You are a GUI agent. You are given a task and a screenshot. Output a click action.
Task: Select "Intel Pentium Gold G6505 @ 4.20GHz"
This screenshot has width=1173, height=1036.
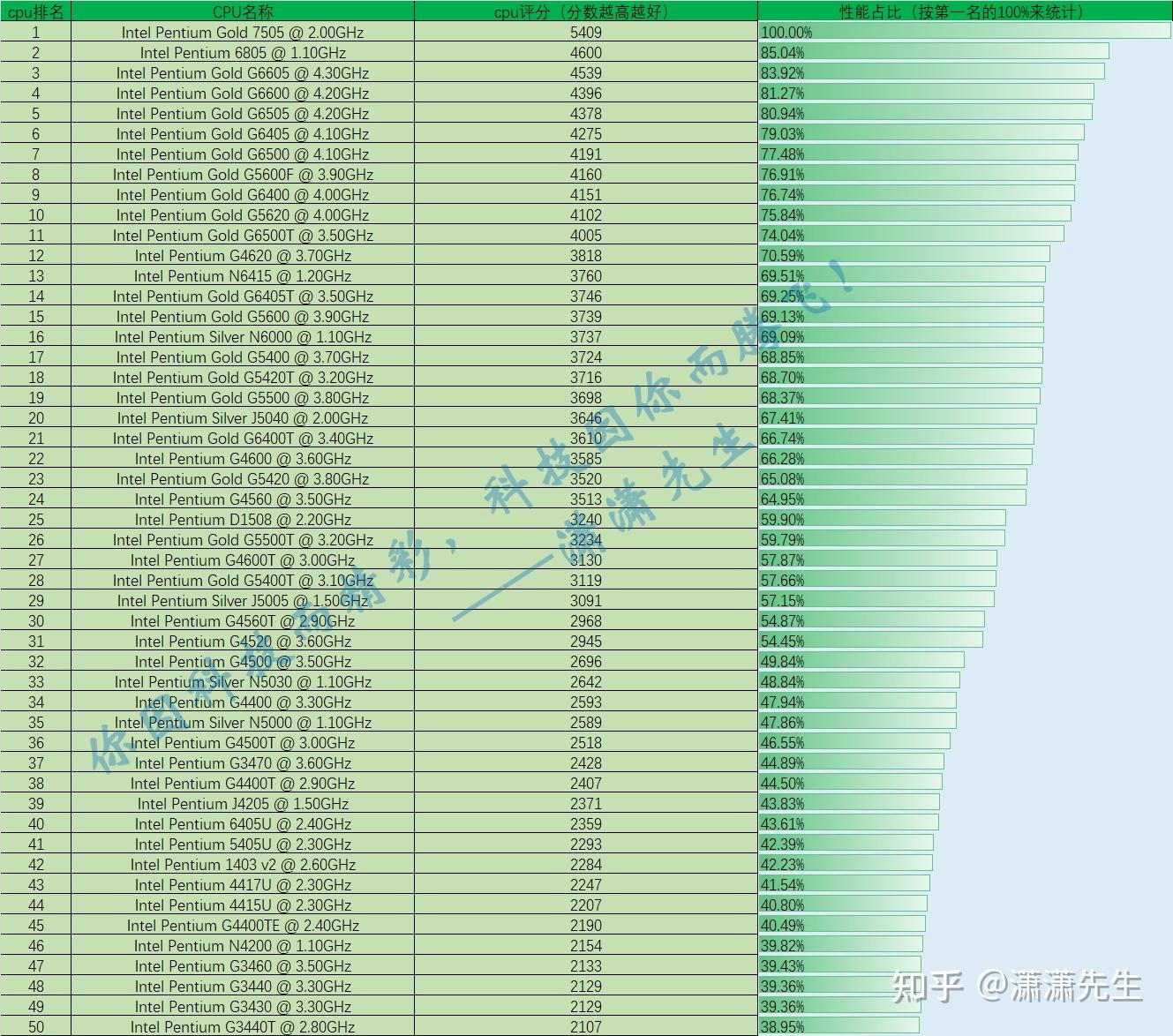[x=243, y=113]
